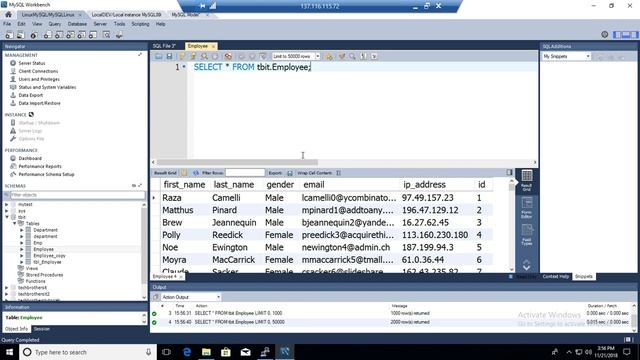Reconnect to DBMS
This screenshot has height=360, width=640.
click(x=119, y=35)
